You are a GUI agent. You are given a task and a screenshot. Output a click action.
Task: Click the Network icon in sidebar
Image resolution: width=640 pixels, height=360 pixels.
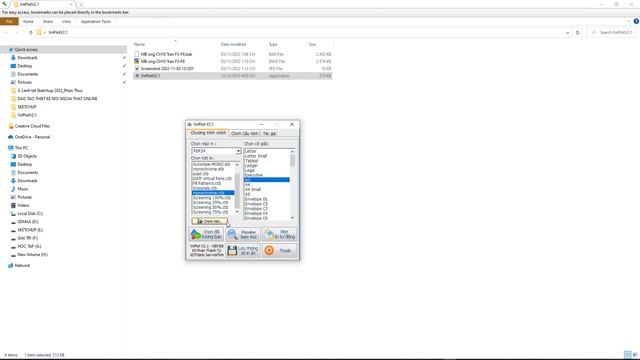(x=11, y=266)
